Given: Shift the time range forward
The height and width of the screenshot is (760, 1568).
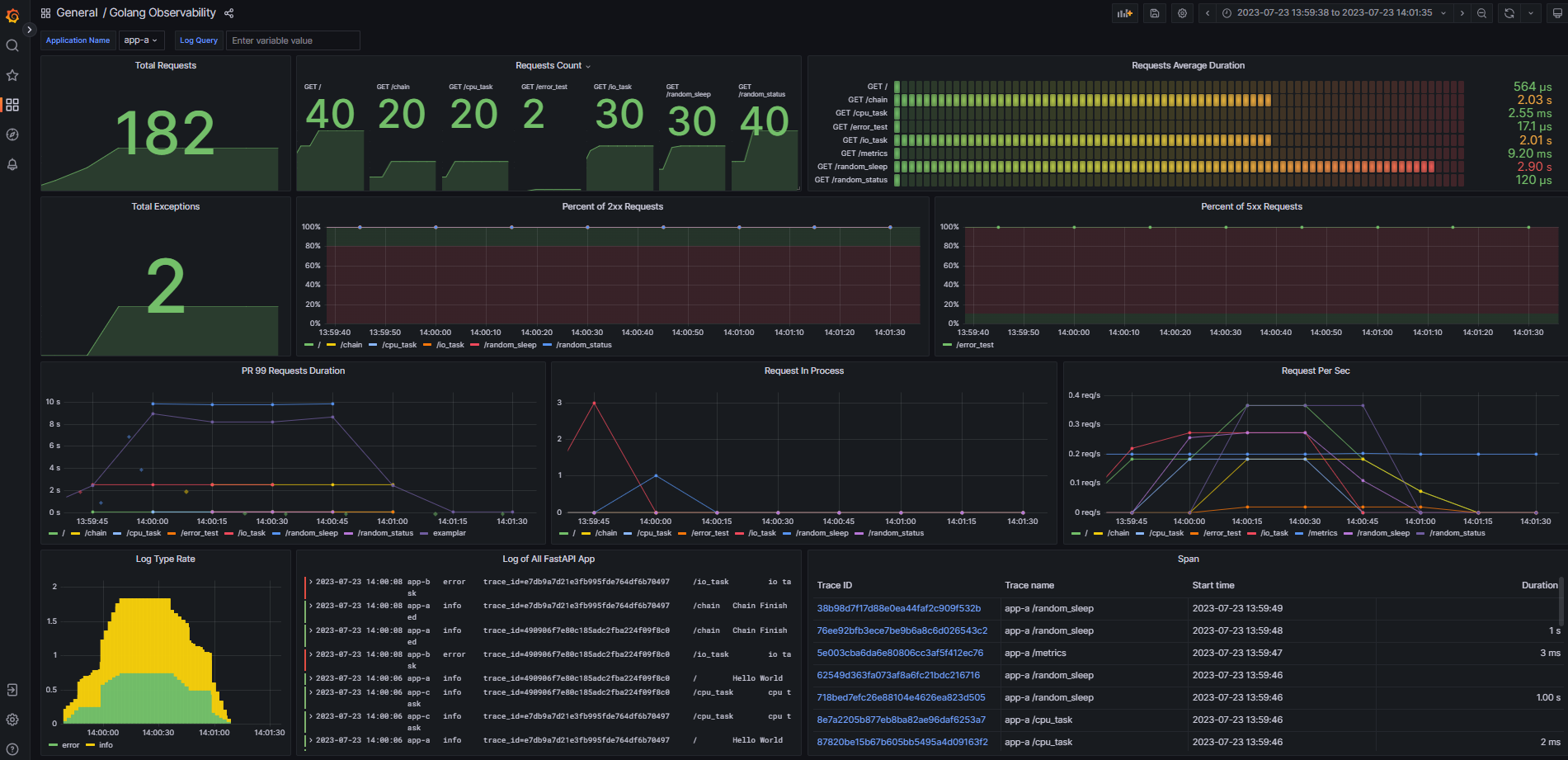Looking at the screenshot, I should pyautogui.click(x=1462, y=13).
